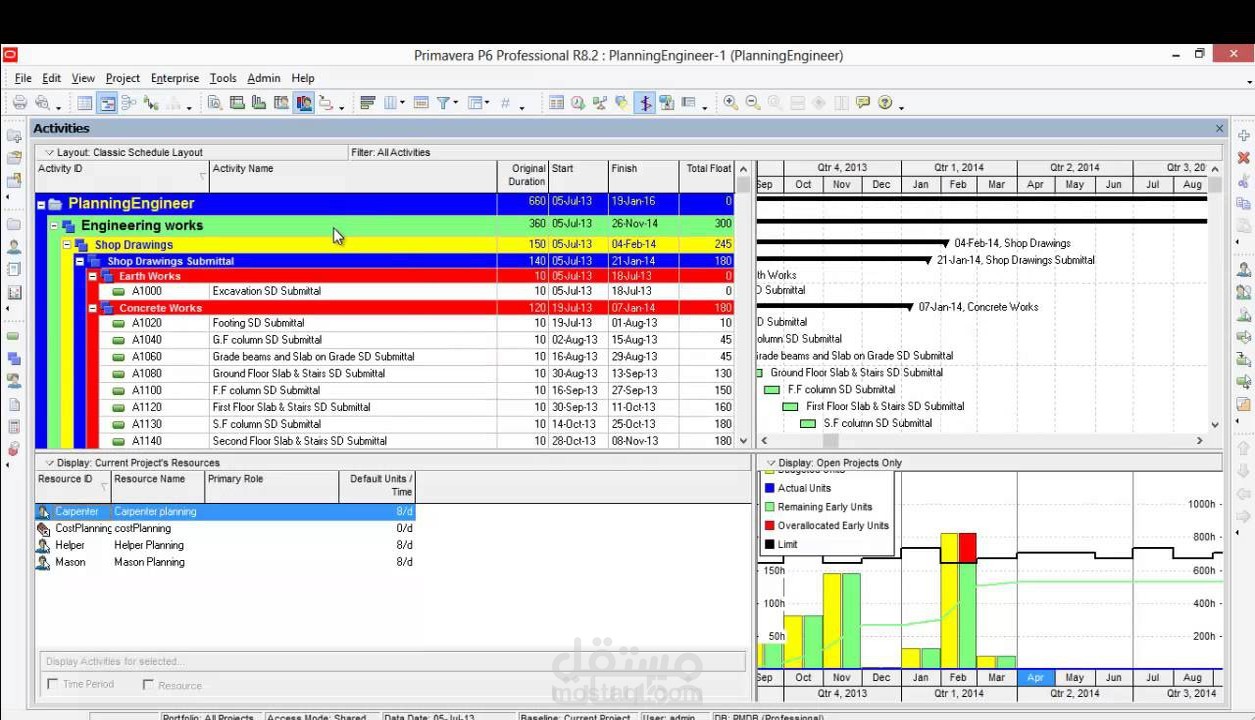Open the View menu
The width and height of the screenshot is (1255, 720).
83,78
